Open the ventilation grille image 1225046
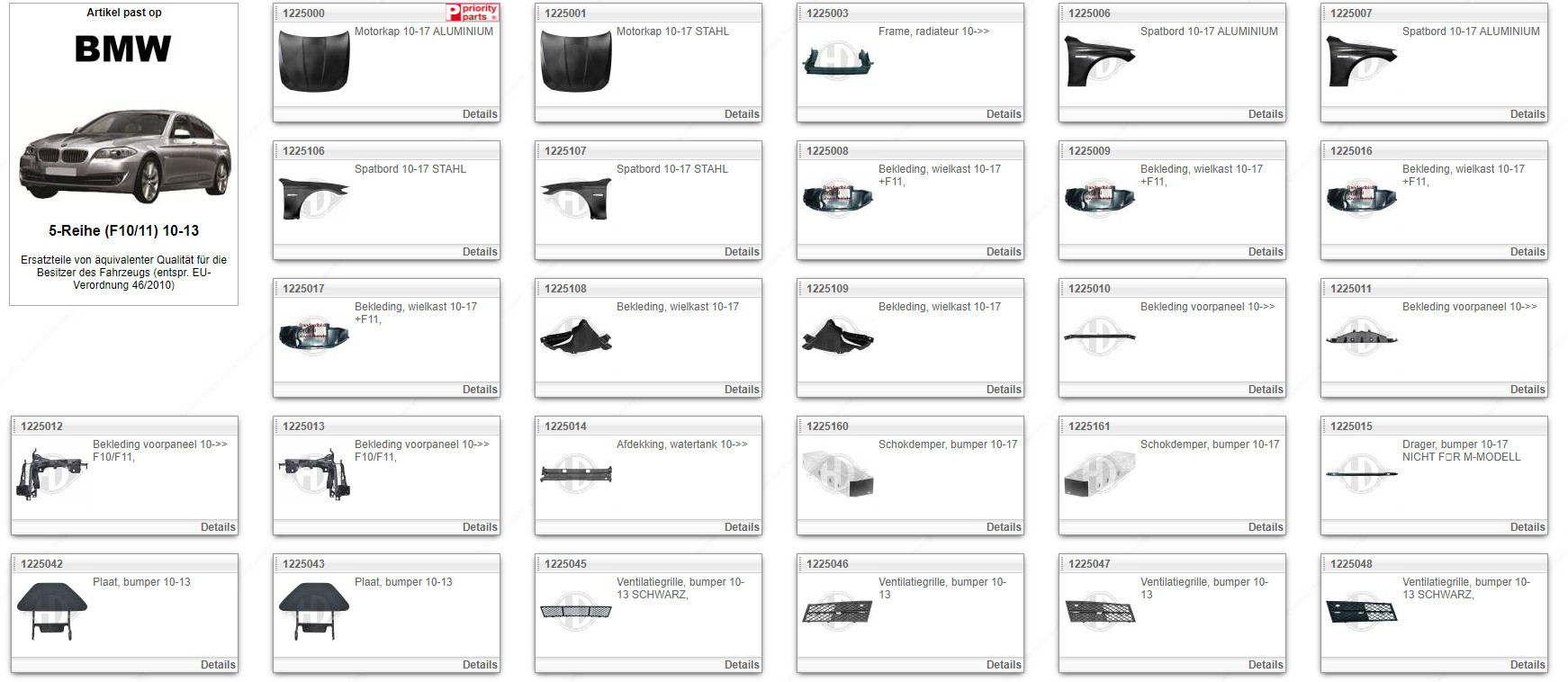1568x682 pixels. click(838, 612)
